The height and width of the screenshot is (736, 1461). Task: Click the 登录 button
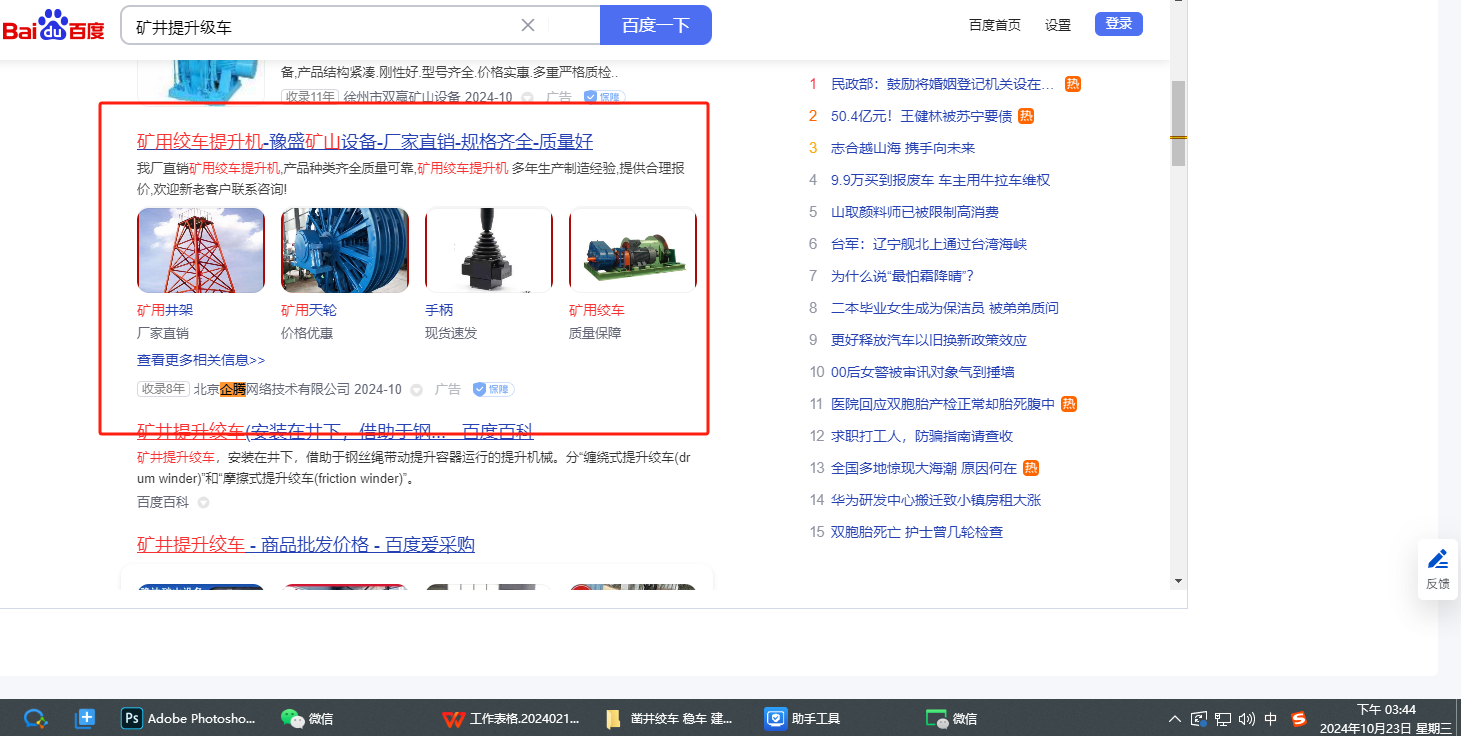coord(1119,24)
